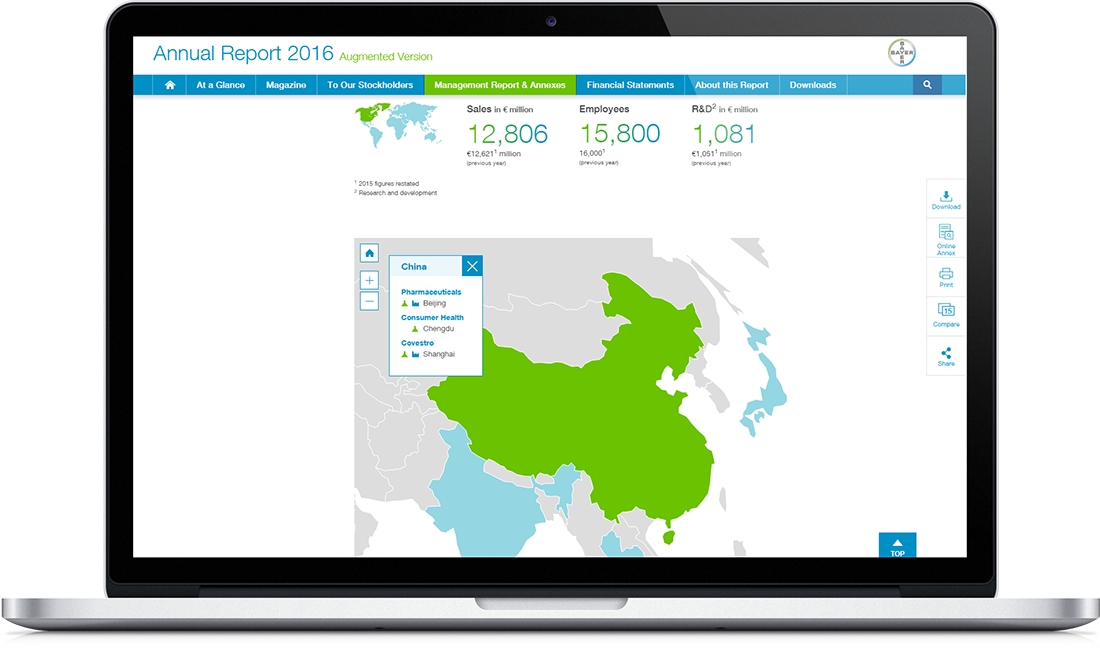
Task: Zoom in on the map with plus button
Action: point(369,280)
